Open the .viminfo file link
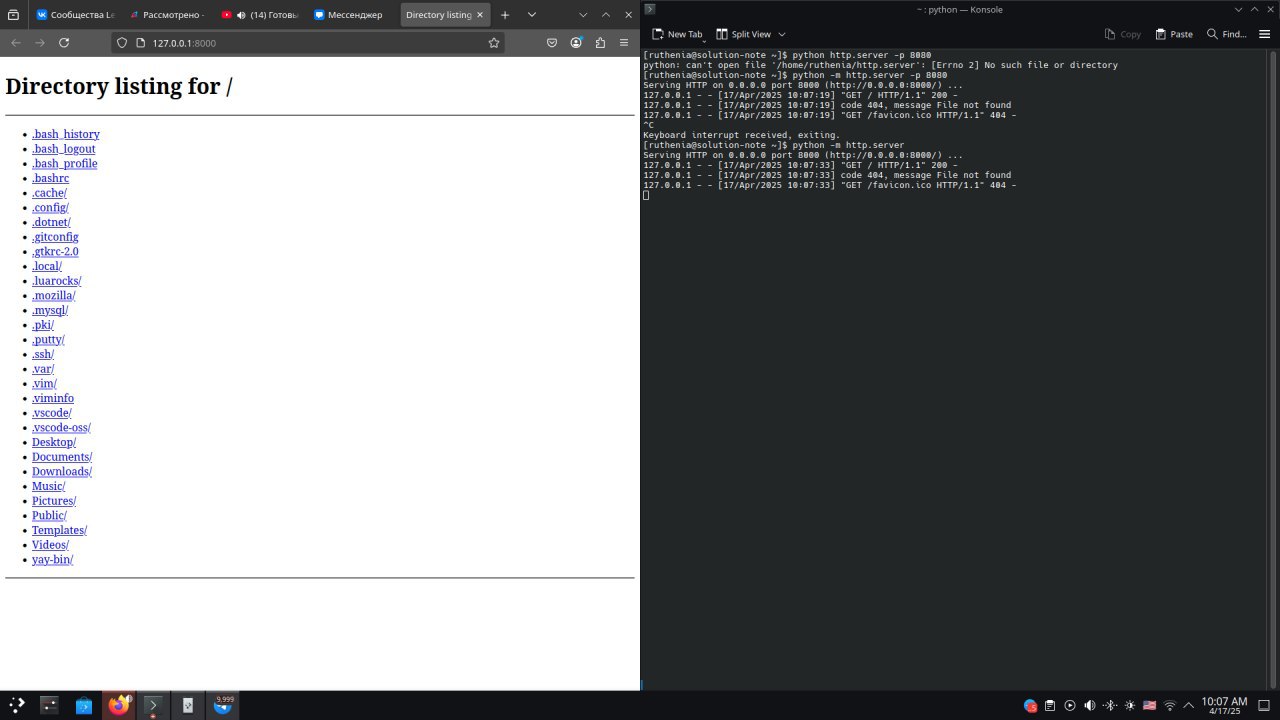 (x=53, y=398)
